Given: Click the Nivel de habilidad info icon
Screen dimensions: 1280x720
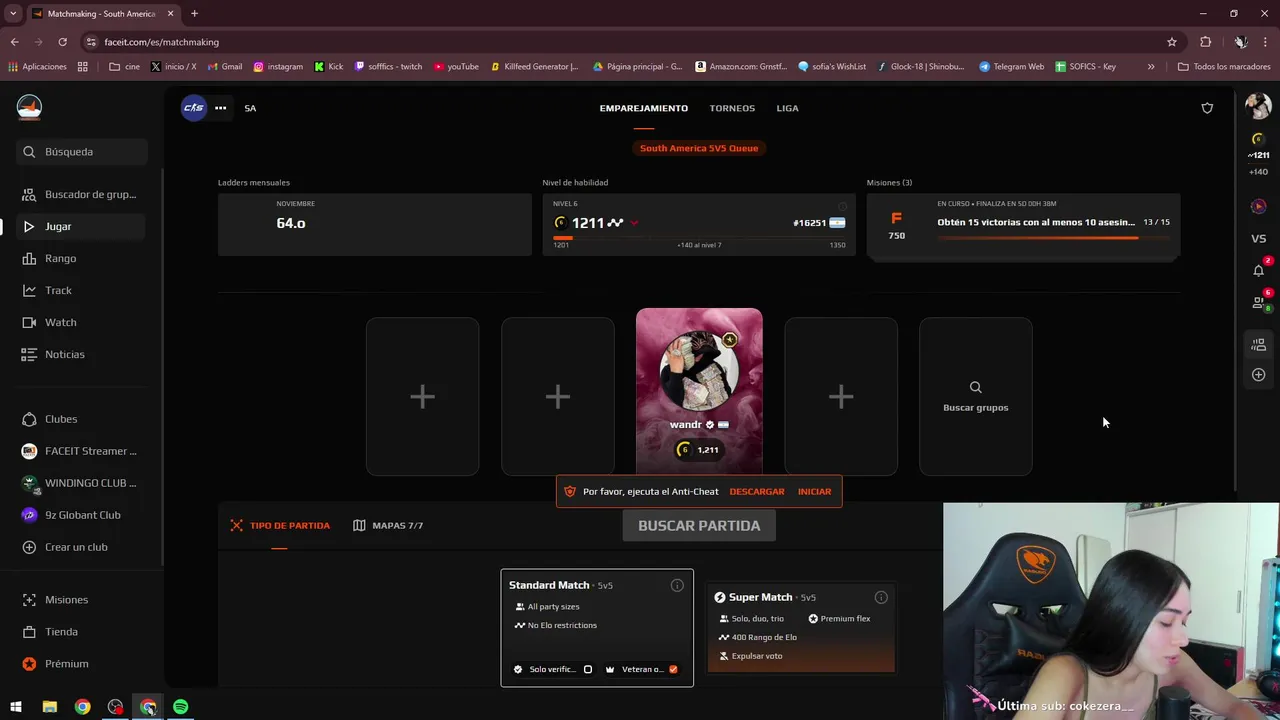Looking at the screenshot, I should pos(842,206).
